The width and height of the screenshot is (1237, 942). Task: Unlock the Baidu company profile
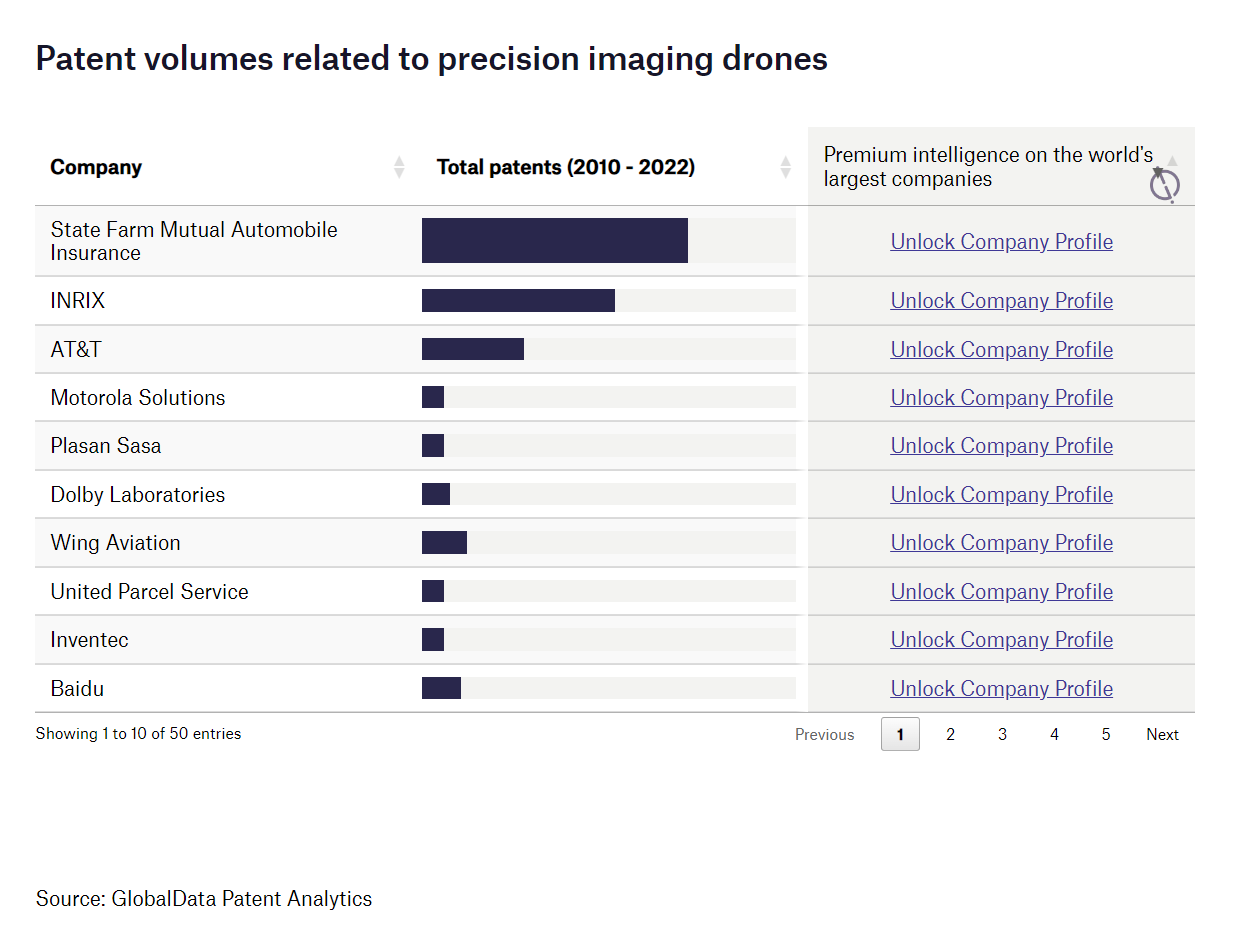tap(1001, 688)
